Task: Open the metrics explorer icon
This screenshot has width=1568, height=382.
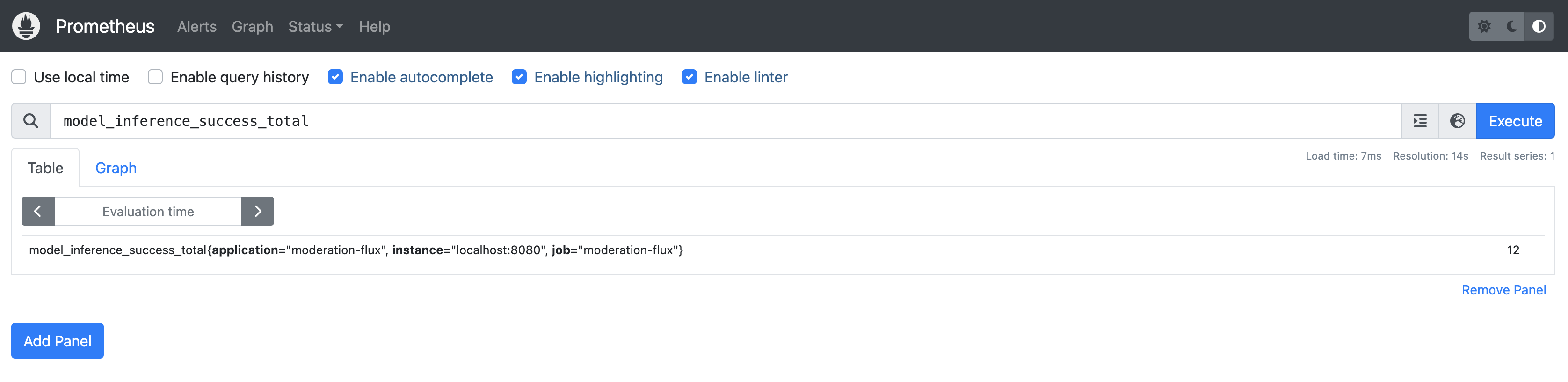Action: [1419, 121]
